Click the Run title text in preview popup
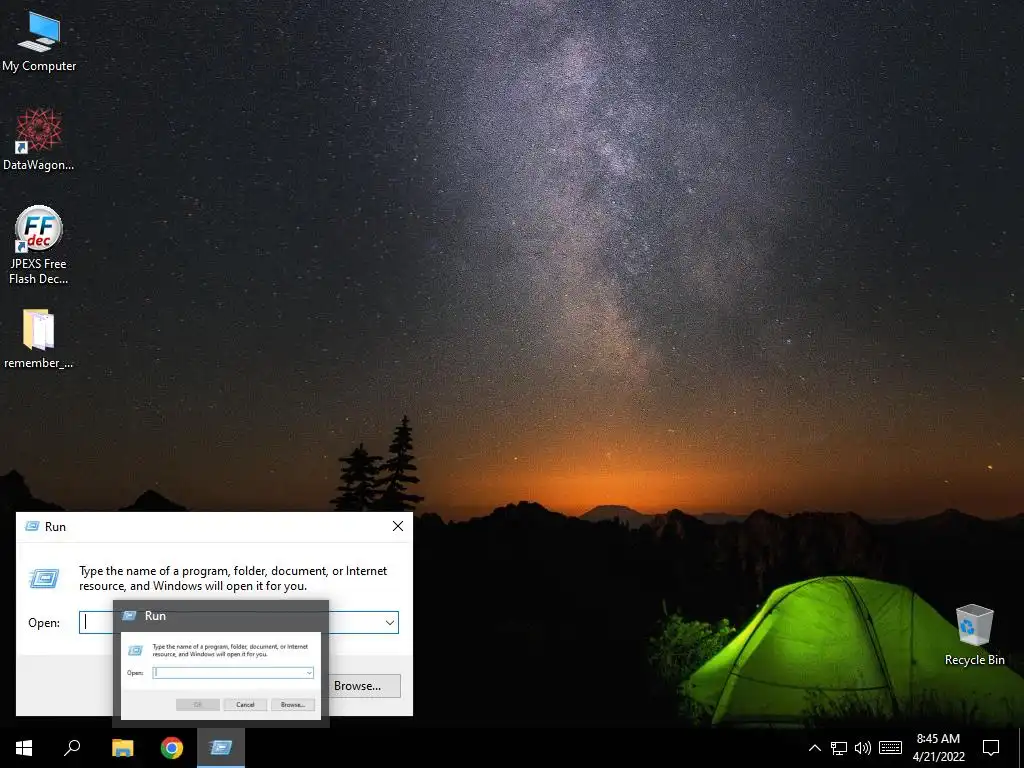This screenshot has width=1024, height=768. [x=155, y=616]
